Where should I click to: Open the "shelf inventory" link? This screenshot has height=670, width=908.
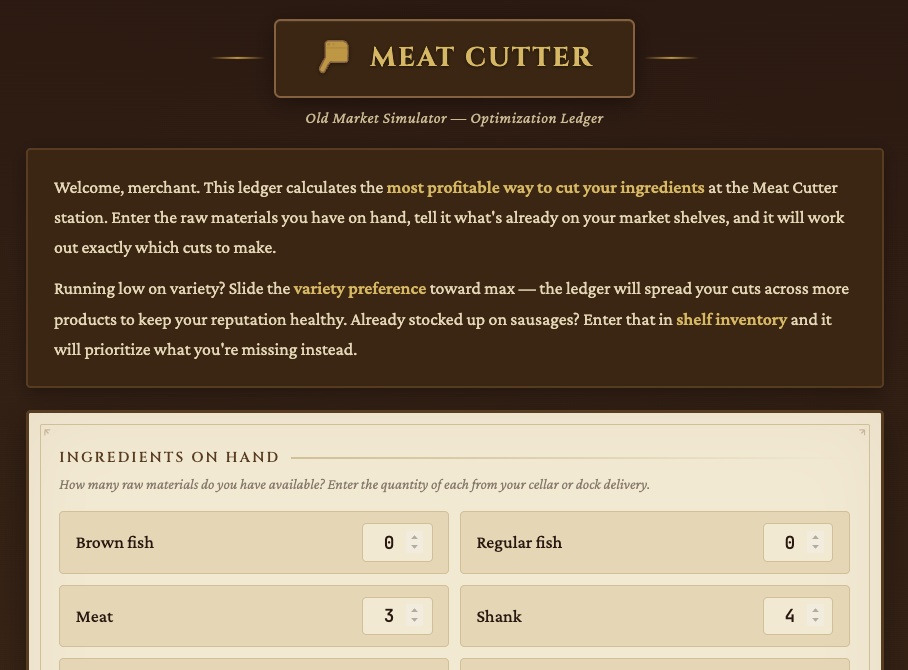[733, 320]
